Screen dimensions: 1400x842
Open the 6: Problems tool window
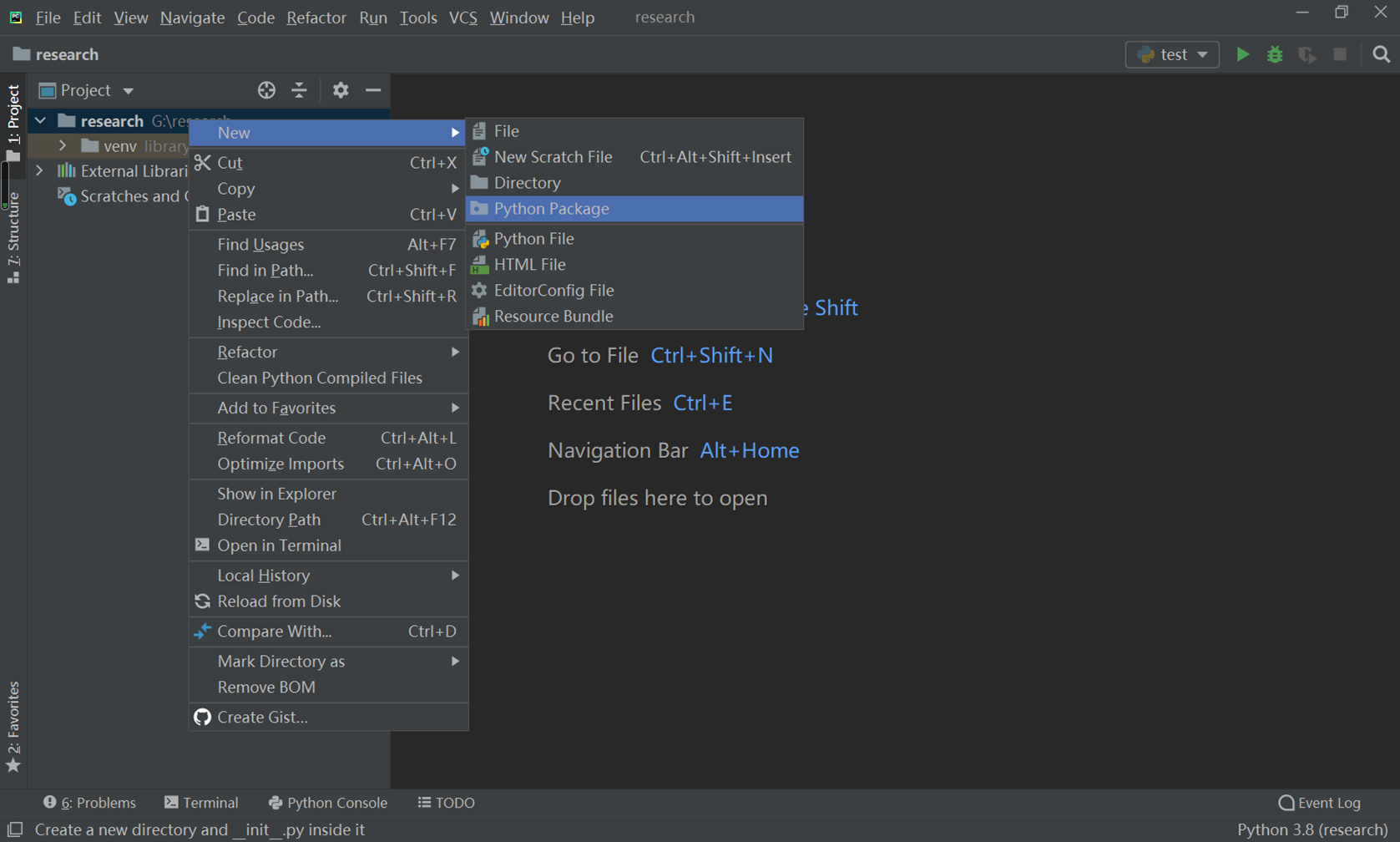[89, 803]
